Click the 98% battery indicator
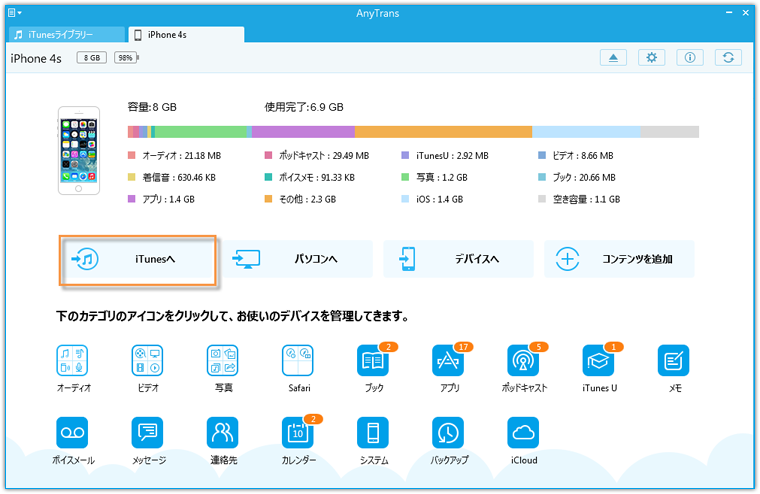Viewport: 760px width, 494px height. pyautogui.click(x=126, y=58)
